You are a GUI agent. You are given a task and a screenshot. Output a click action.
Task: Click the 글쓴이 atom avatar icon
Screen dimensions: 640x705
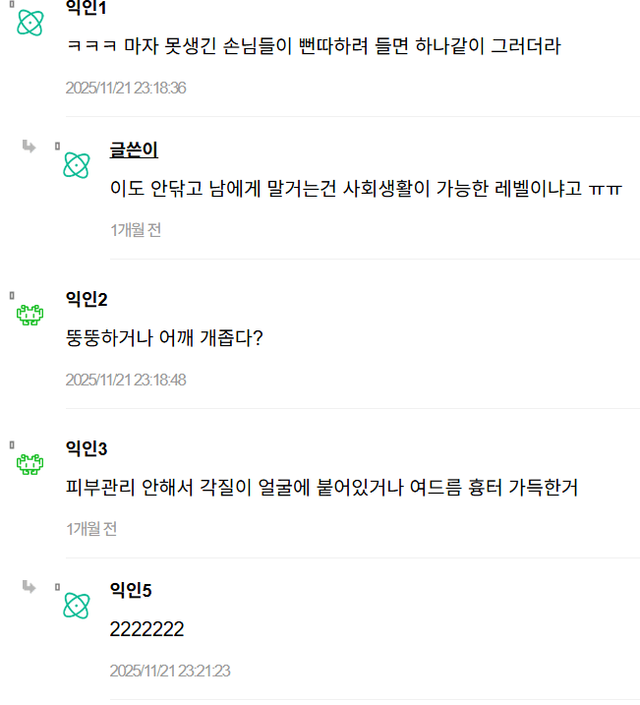[76, 165]
